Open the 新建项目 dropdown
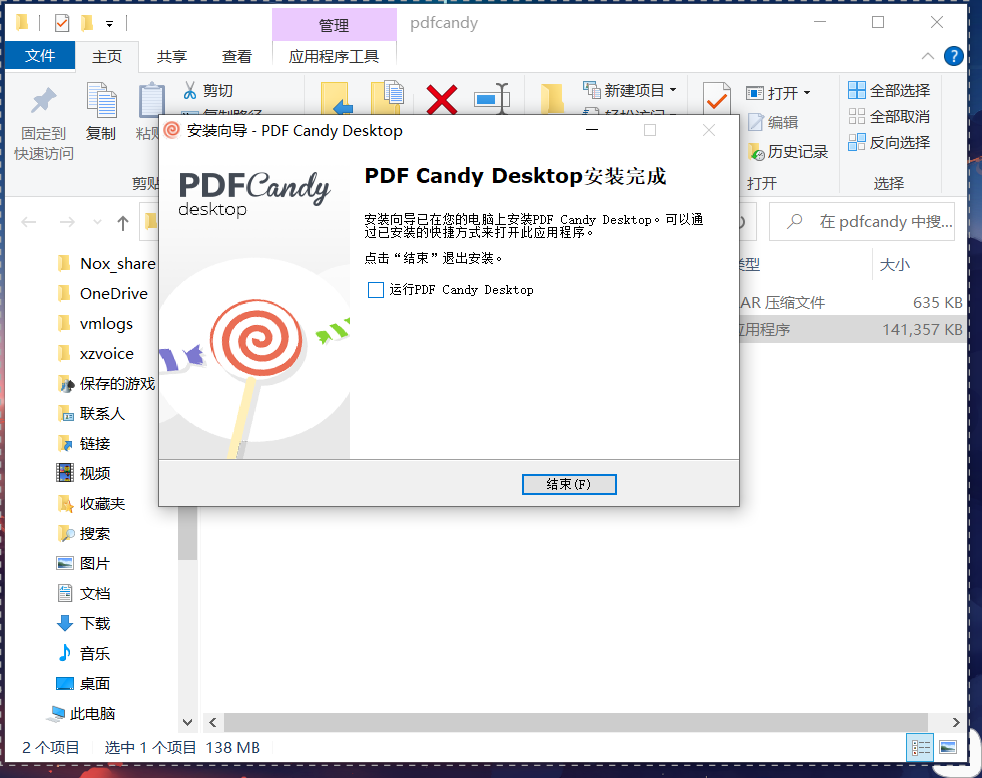The width and height of the screenshot is (982, 778). tap(630, 90)
